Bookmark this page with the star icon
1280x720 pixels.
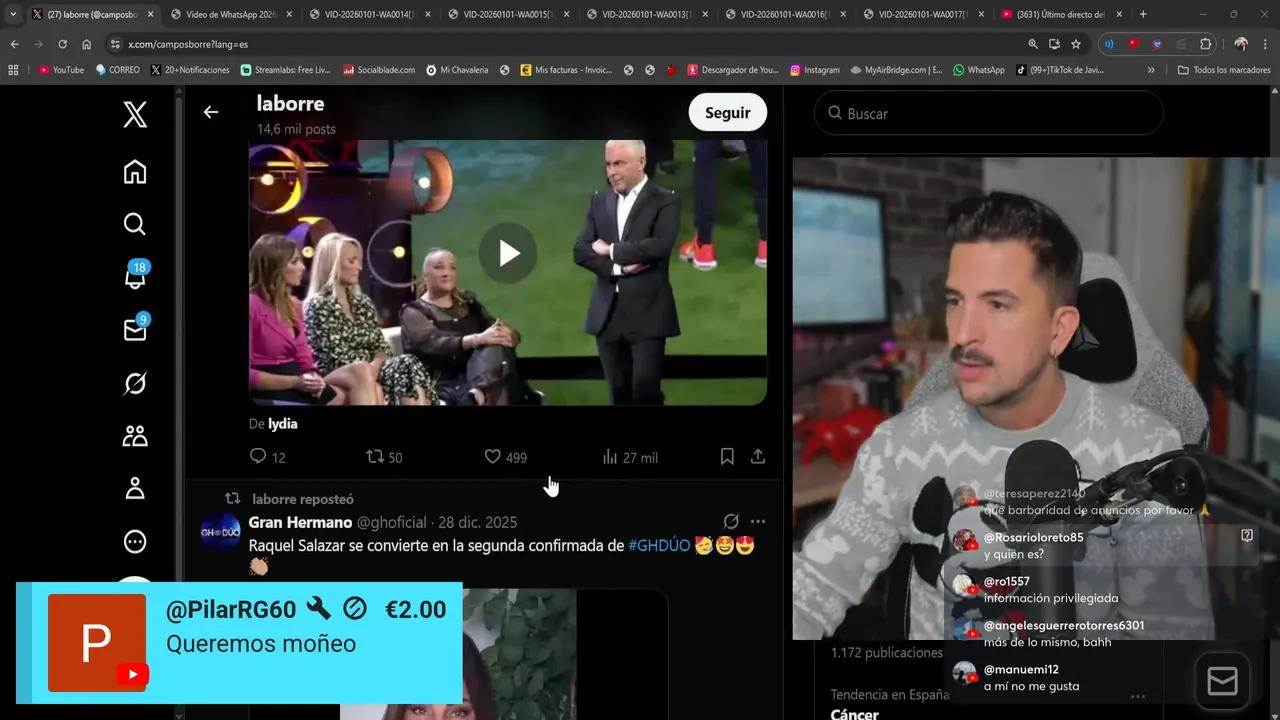1076,44
